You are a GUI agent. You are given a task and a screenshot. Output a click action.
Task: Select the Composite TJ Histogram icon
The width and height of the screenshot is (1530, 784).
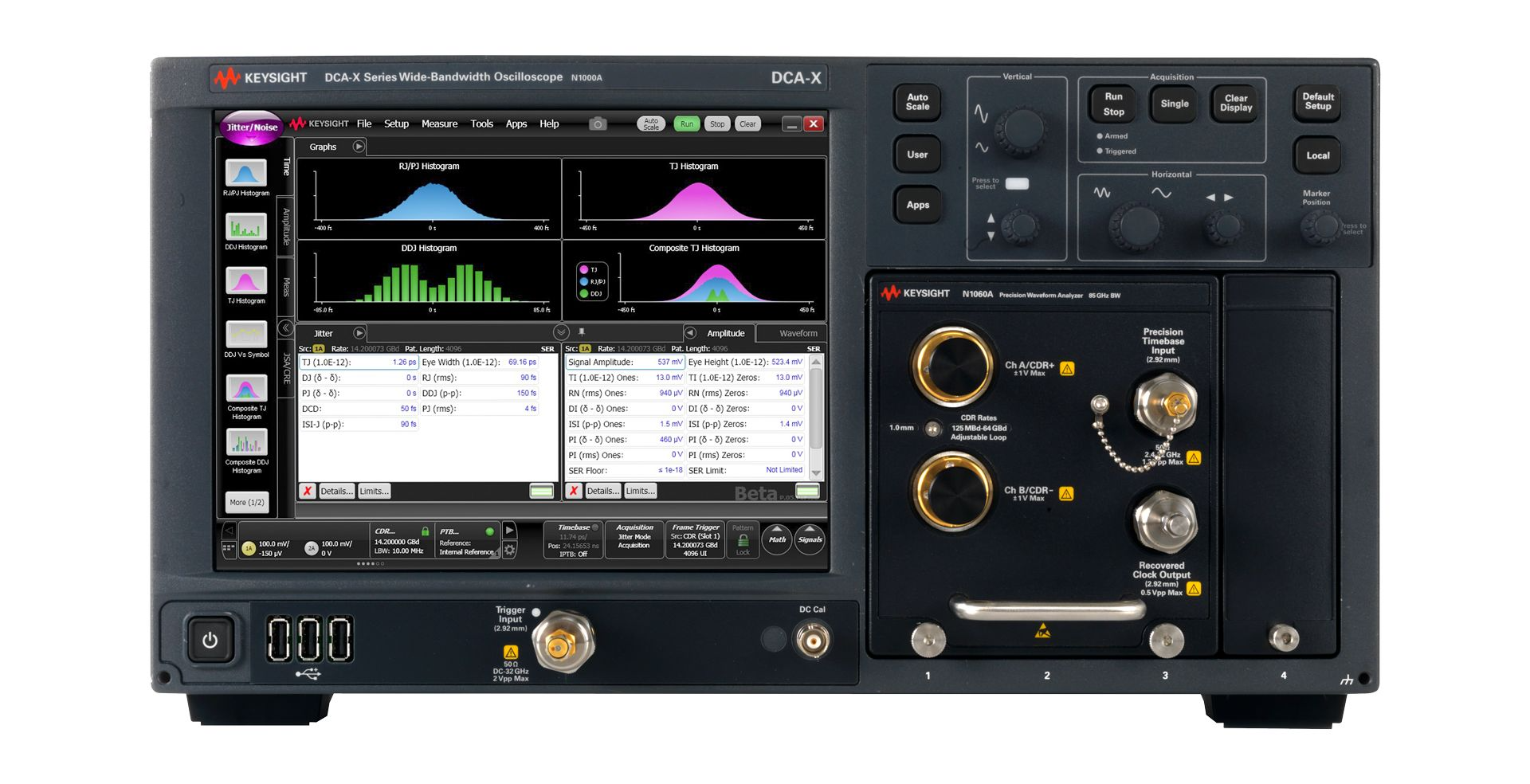(246, 389)
